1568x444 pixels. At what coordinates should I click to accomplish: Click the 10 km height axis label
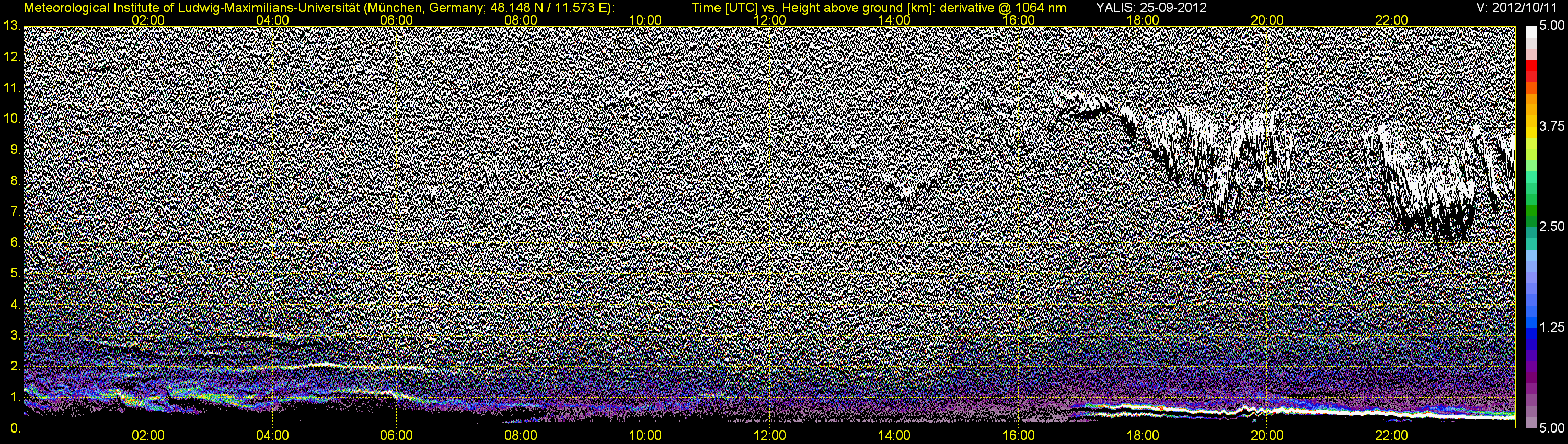click(11, 119)
